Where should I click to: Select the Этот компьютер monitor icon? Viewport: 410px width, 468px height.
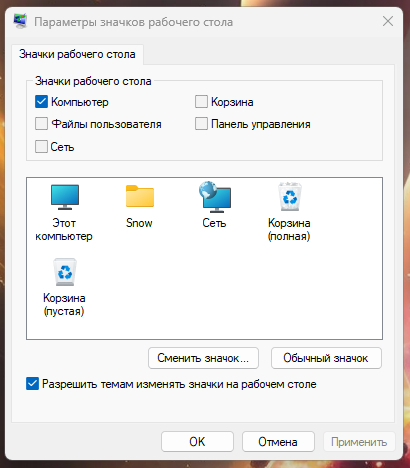click(x=65, y=197)
